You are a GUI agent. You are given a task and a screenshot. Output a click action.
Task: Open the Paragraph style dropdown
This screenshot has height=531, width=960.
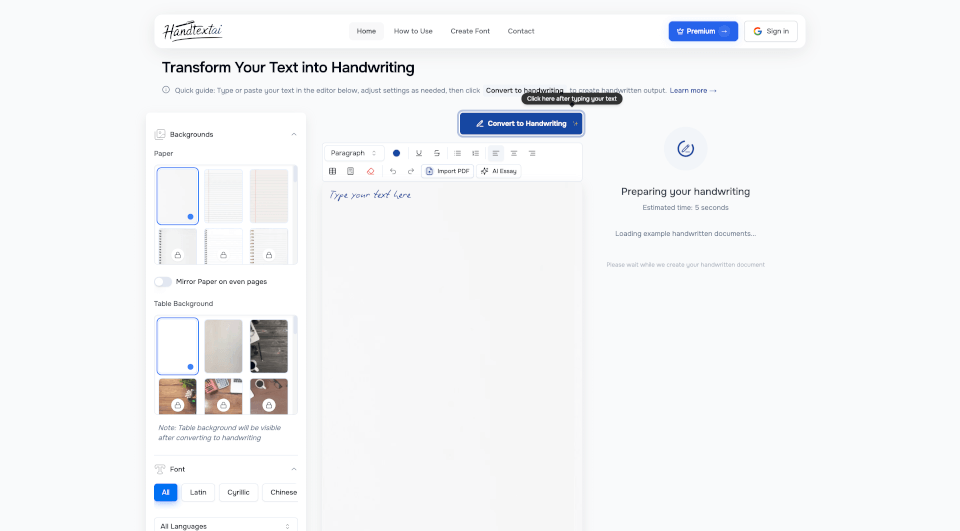click(x=354, y=153)
